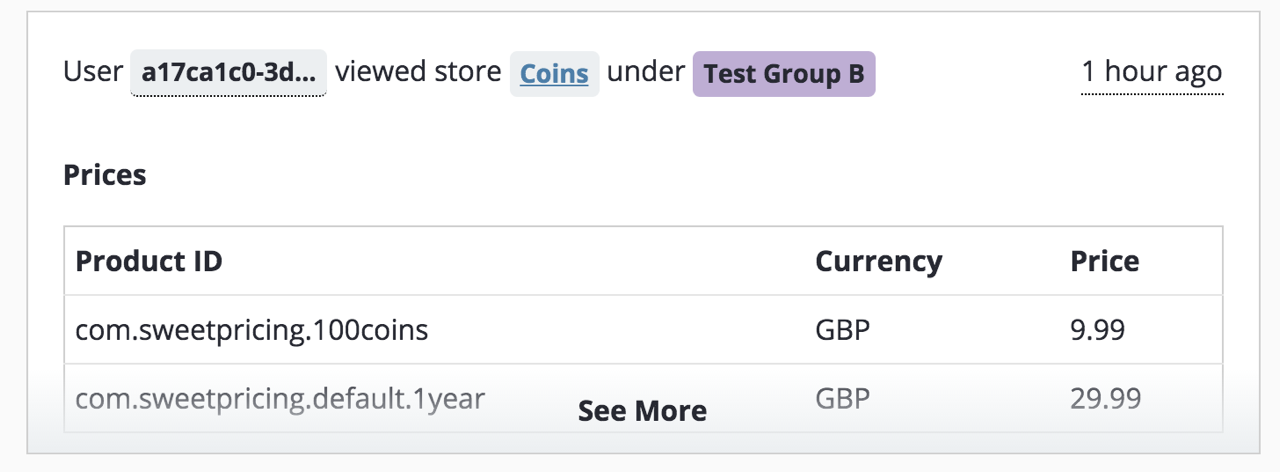The width and height of the screenshot is (1280, 472).
Task: Click the 29.99 price value
Action: (1106, 399)
